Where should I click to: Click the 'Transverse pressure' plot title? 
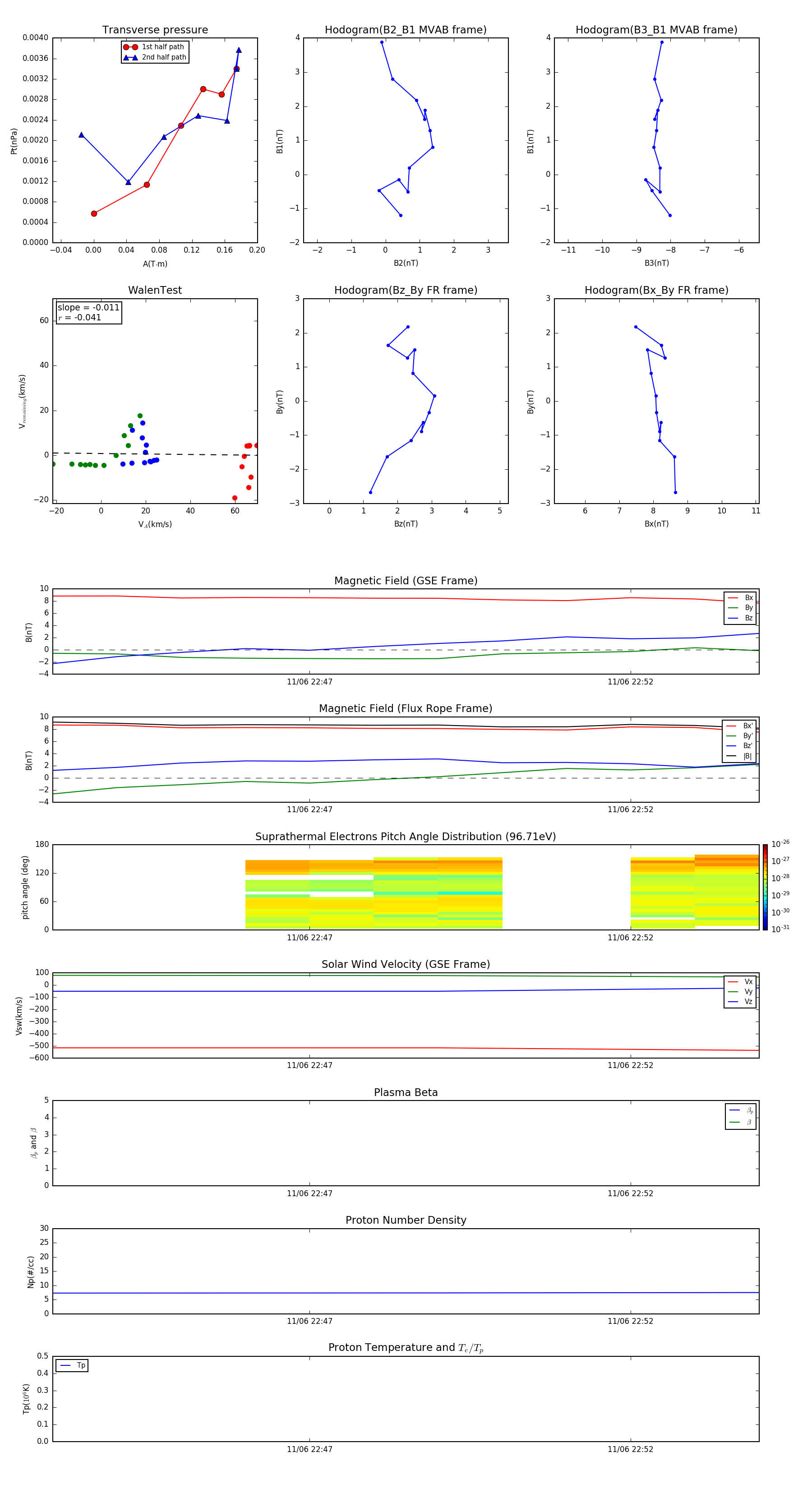[x=155, y=29]
